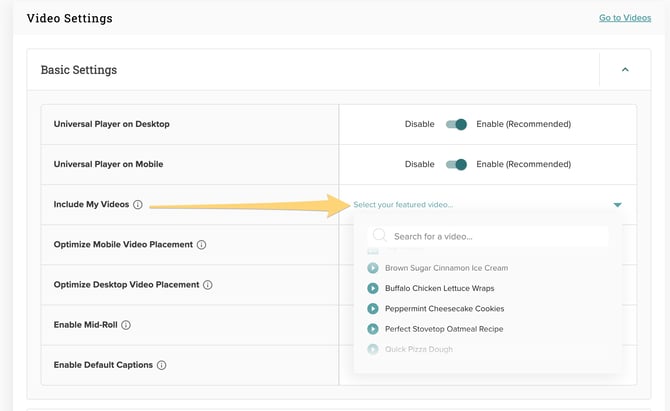
Task: Toggle Universal Player on Desktop switch
Action: (x=456, y=125)
